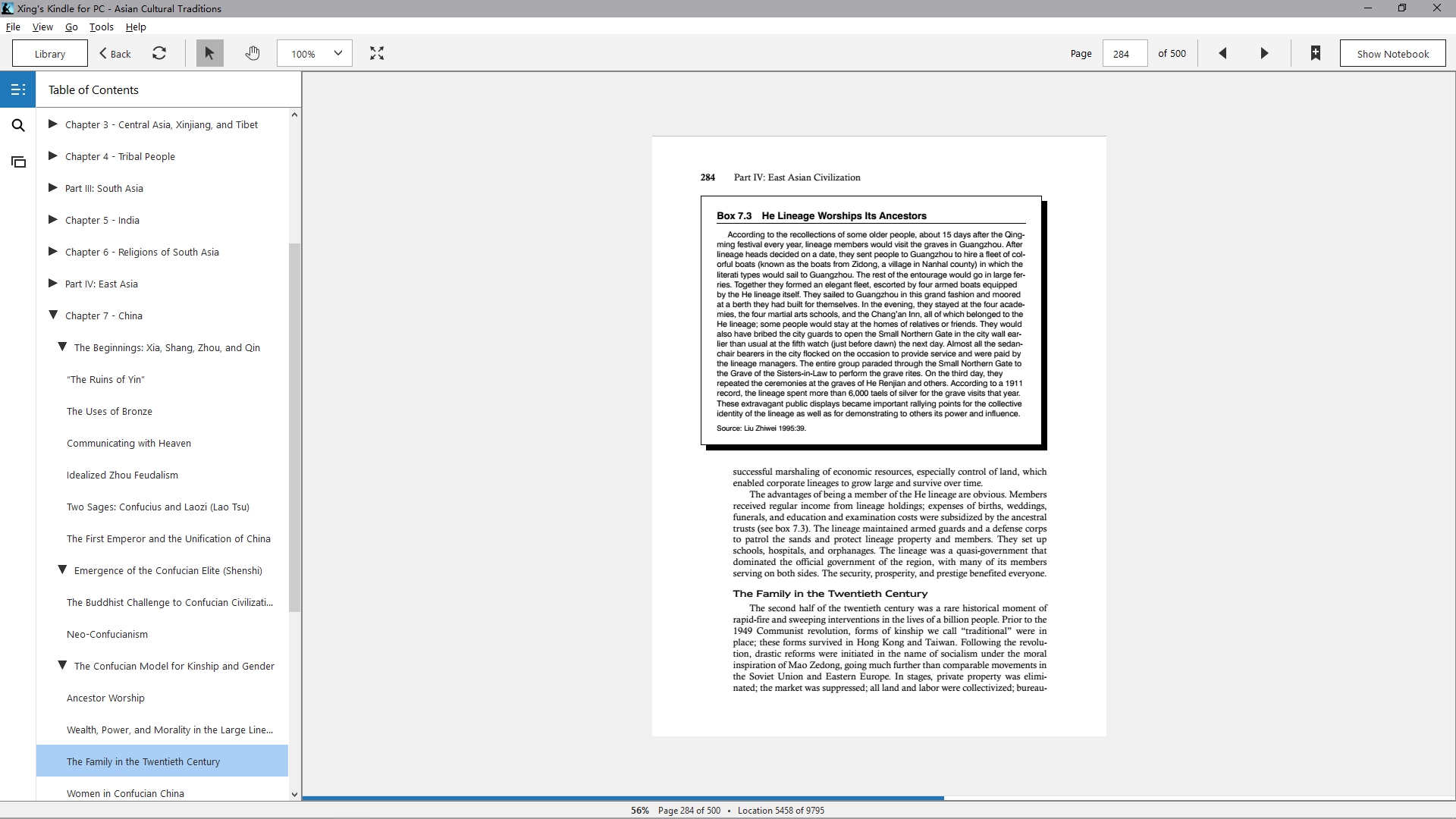Jump to "The Ruins of Yin" section
This screenshot has height=819, width=1456.
(x=105, y=379)
